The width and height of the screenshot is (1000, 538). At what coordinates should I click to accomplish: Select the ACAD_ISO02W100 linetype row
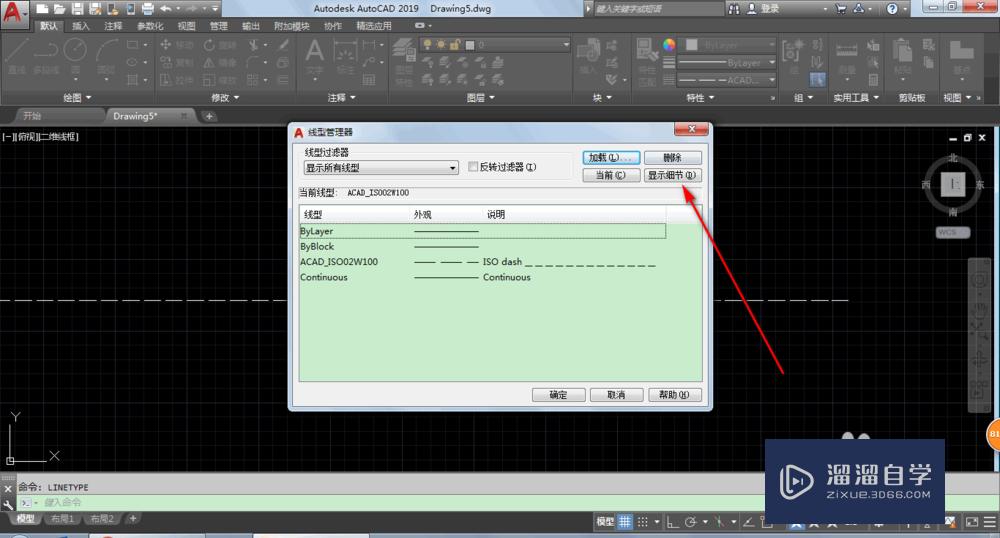tap(482, 262)
